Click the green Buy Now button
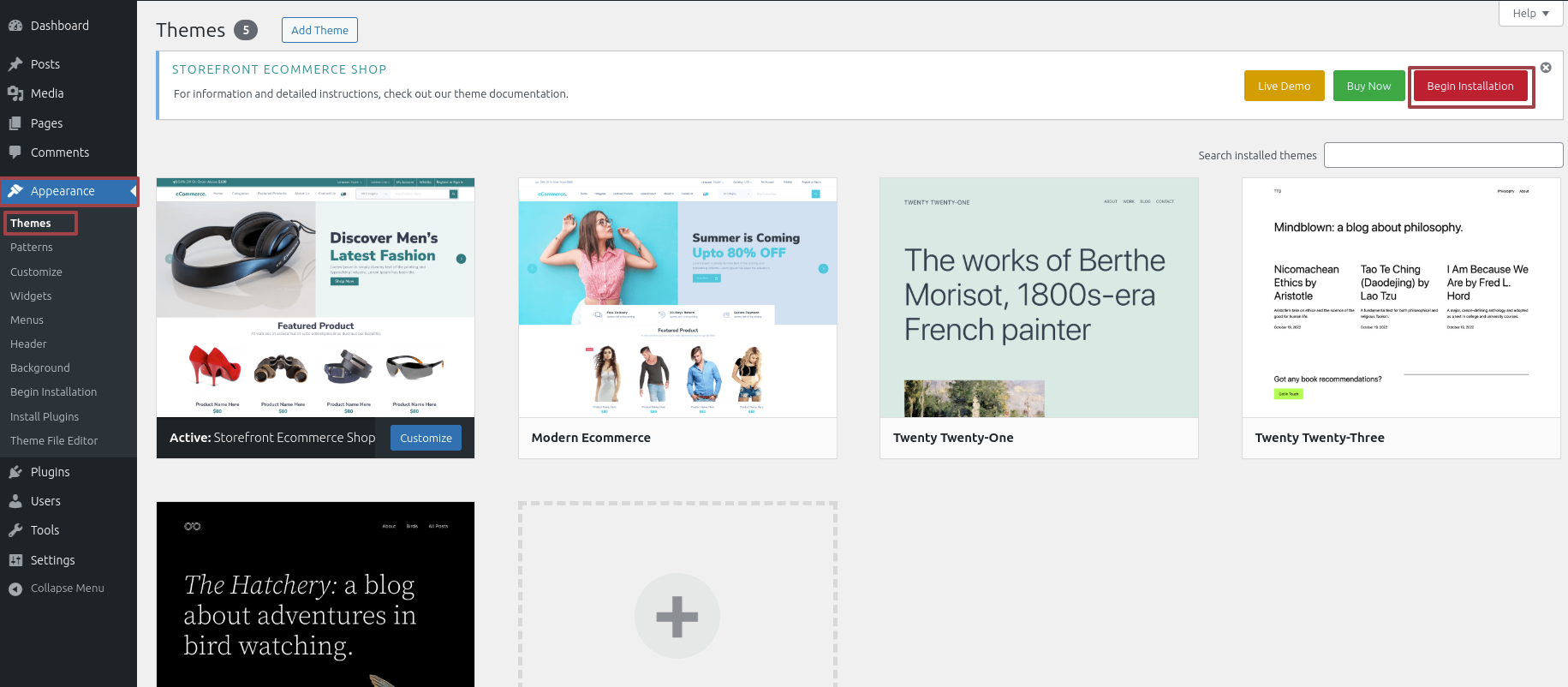This screenshot has height=687, width=1568. pyautogui.click(x=1368, y=86)
